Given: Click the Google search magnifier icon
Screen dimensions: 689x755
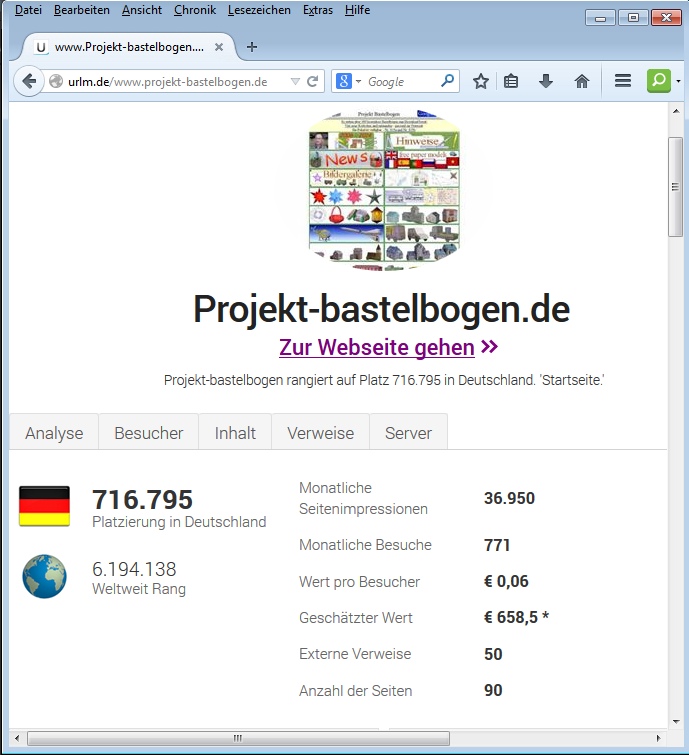Looking at the screenshot, I should [447, 81].
